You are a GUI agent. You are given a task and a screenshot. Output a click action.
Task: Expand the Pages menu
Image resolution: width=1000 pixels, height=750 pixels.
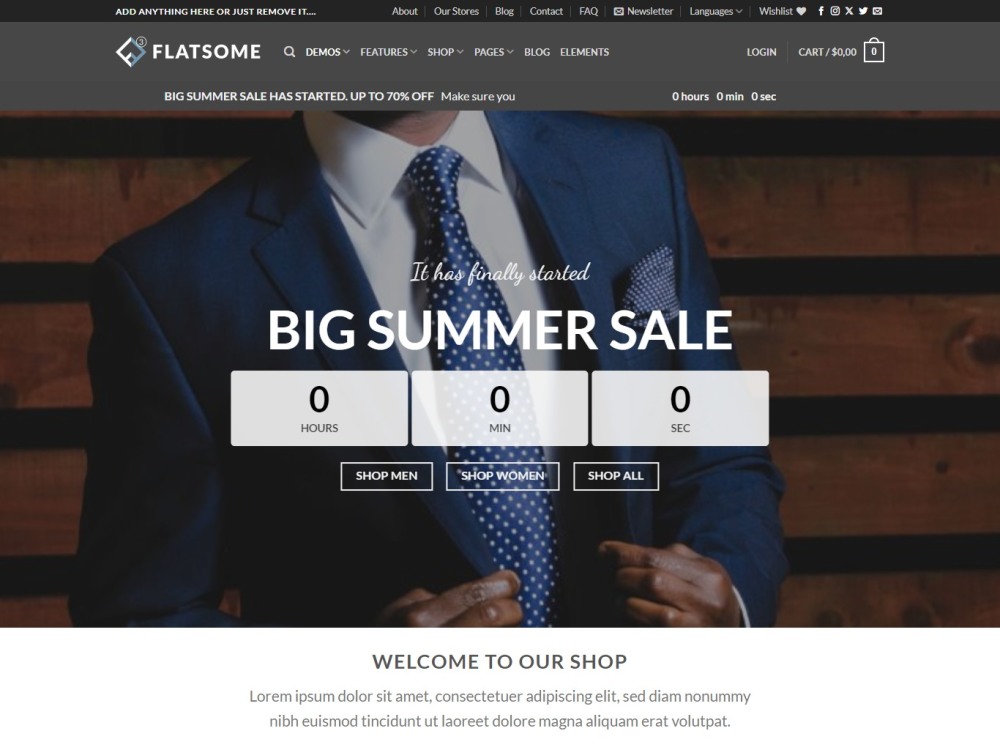494,52
